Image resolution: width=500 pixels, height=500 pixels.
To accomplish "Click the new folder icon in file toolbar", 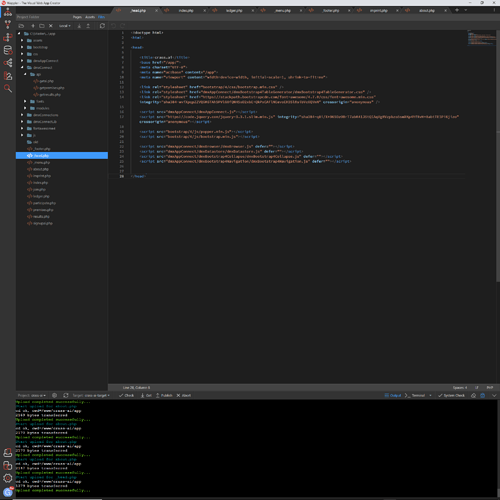I will (42, 26).
